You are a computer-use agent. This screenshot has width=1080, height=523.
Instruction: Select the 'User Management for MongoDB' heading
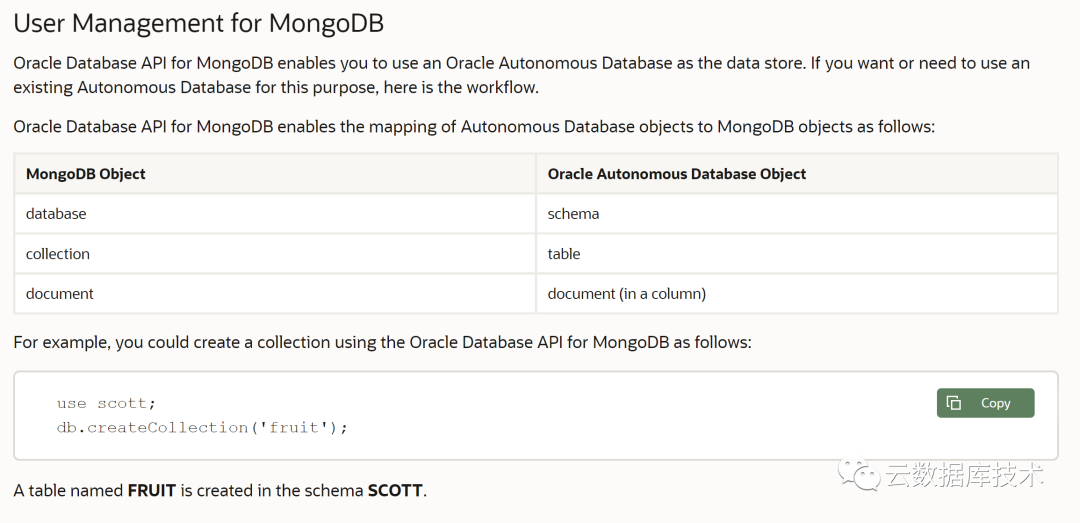(199, 22)
